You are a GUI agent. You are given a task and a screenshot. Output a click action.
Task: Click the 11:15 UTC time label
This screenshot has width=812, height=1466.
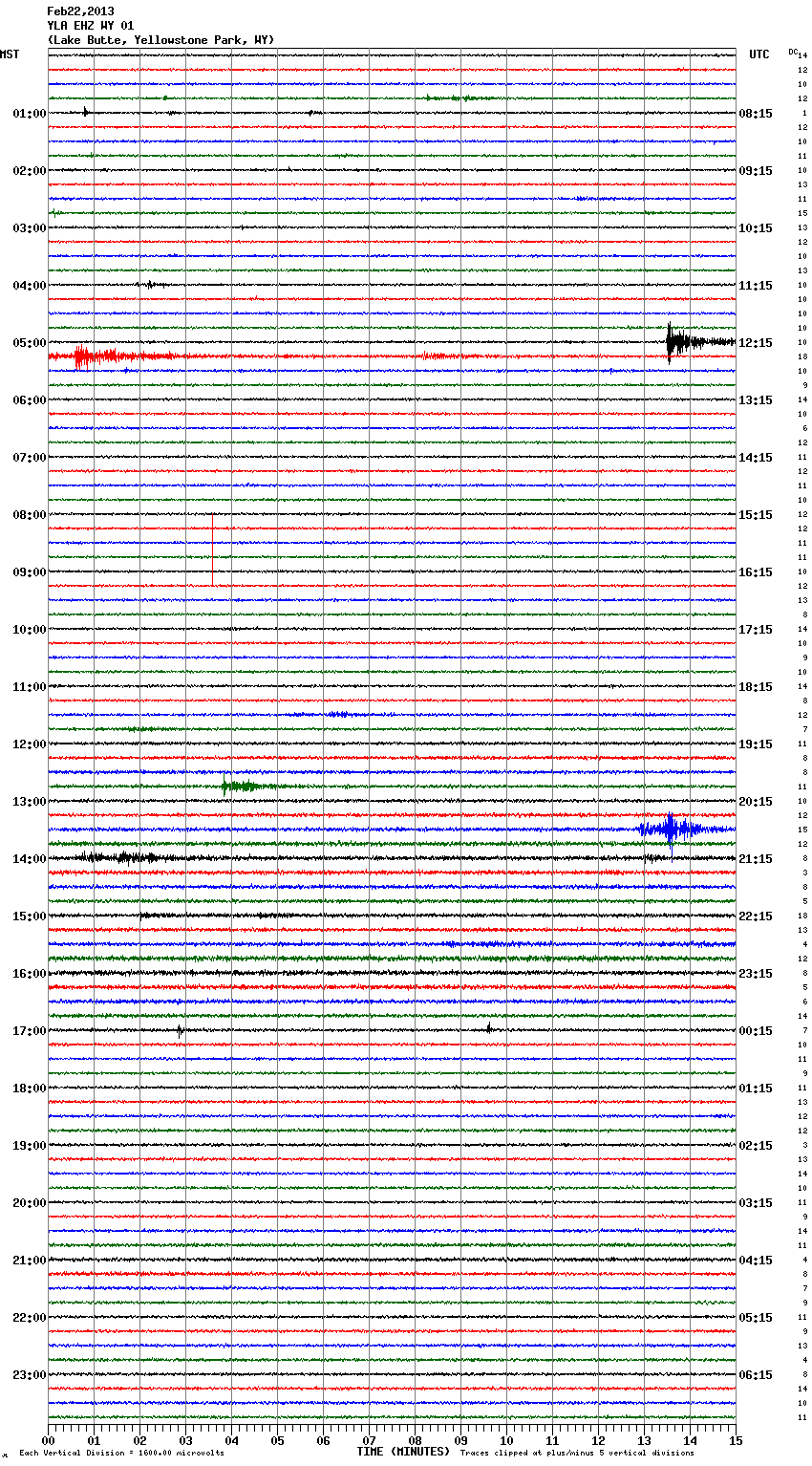[x=756, y=286]
